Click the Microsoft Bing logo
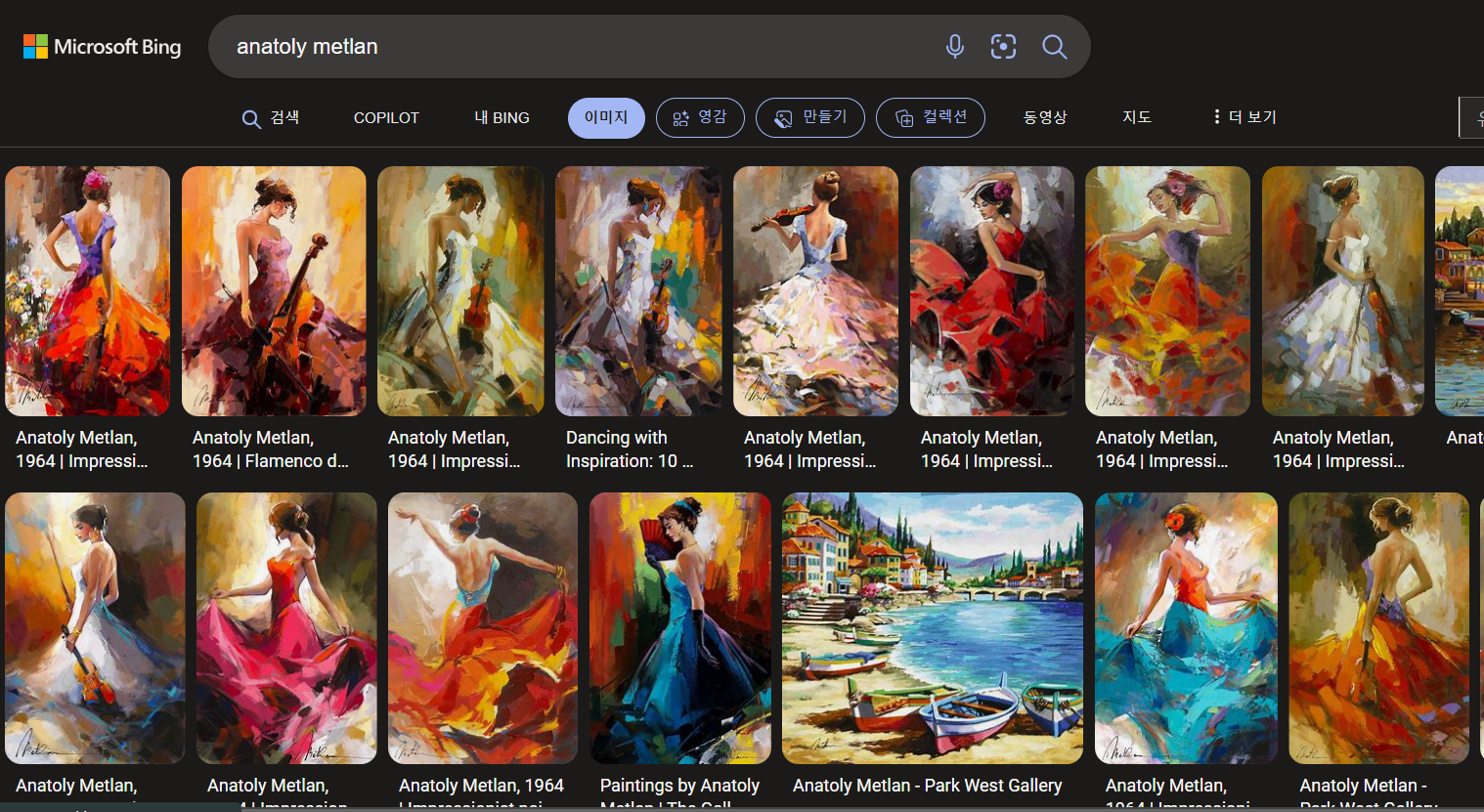Image resolution: width=1484 pixels, height=812 pixels. (103, 47)
